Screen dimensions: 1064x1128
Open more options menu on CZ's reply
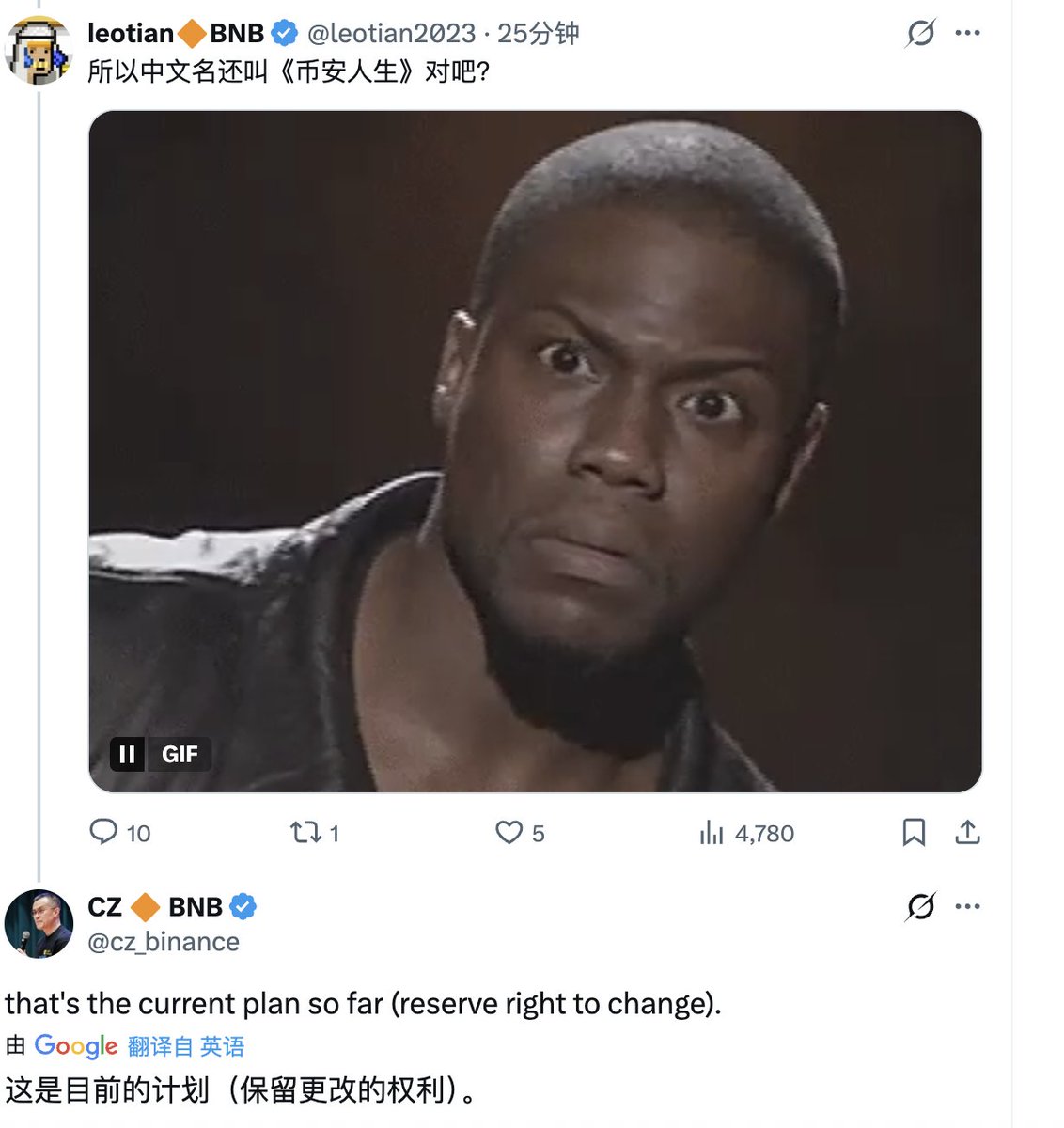pyautogui.click(x=967, y=906)
